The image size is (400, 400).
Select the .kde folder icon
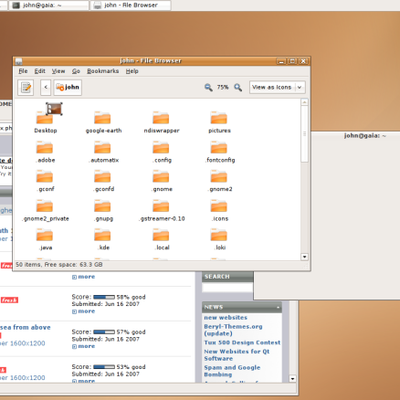[x=102, y=235]
